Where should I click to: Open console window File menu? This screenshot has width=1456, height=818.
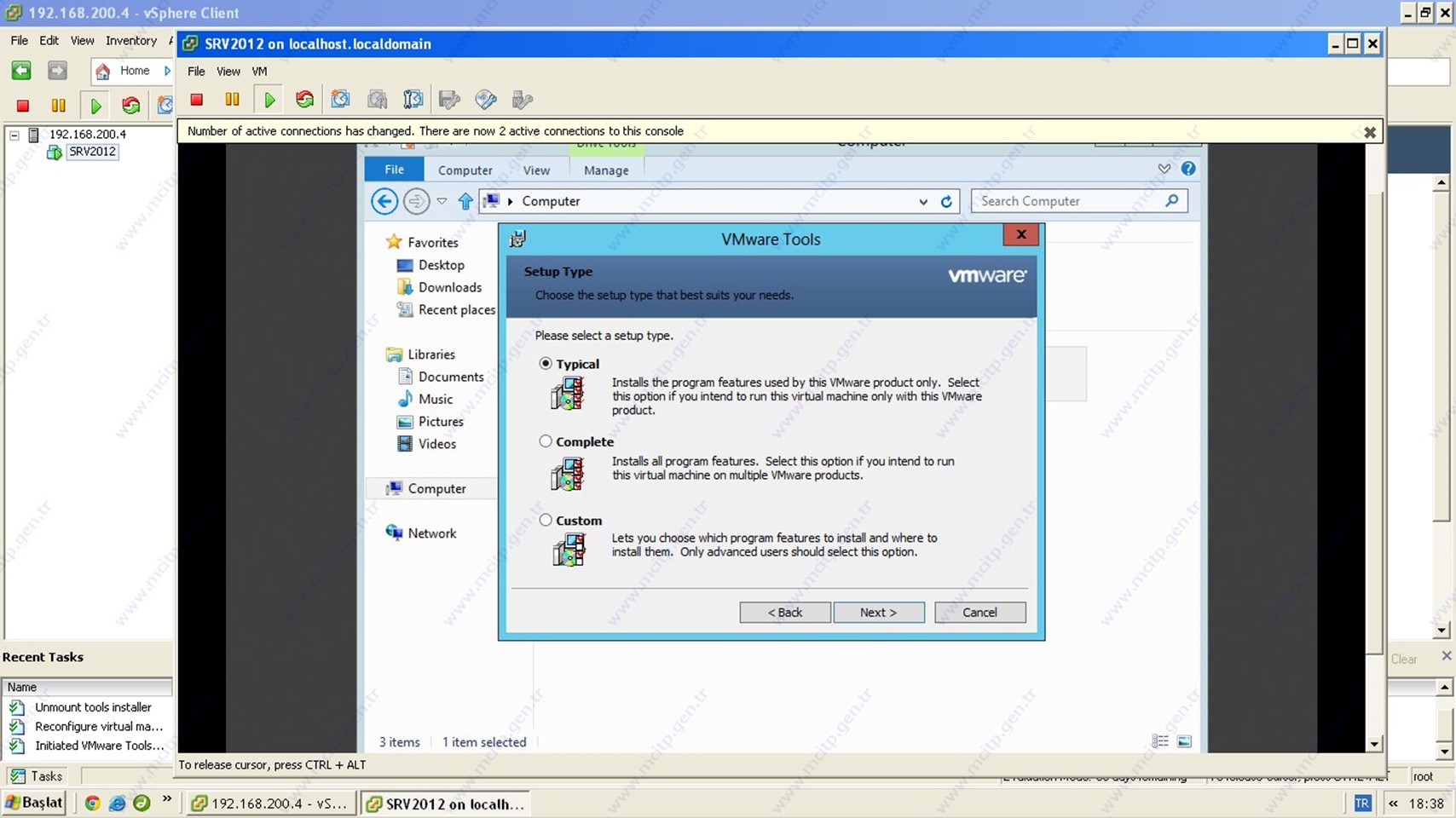pos(196,72)
